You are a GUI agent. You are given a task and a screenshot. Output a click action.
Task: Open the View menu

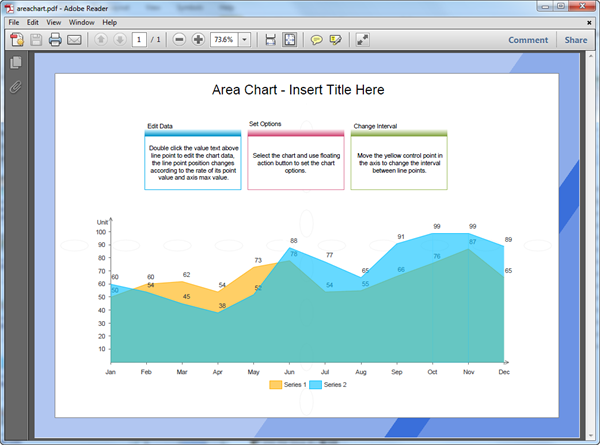click(53, 21)
